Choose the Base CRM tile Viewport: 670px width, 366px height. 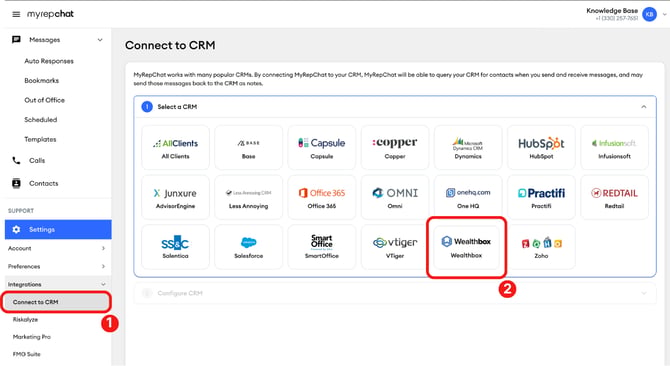(x=248, y=147)
